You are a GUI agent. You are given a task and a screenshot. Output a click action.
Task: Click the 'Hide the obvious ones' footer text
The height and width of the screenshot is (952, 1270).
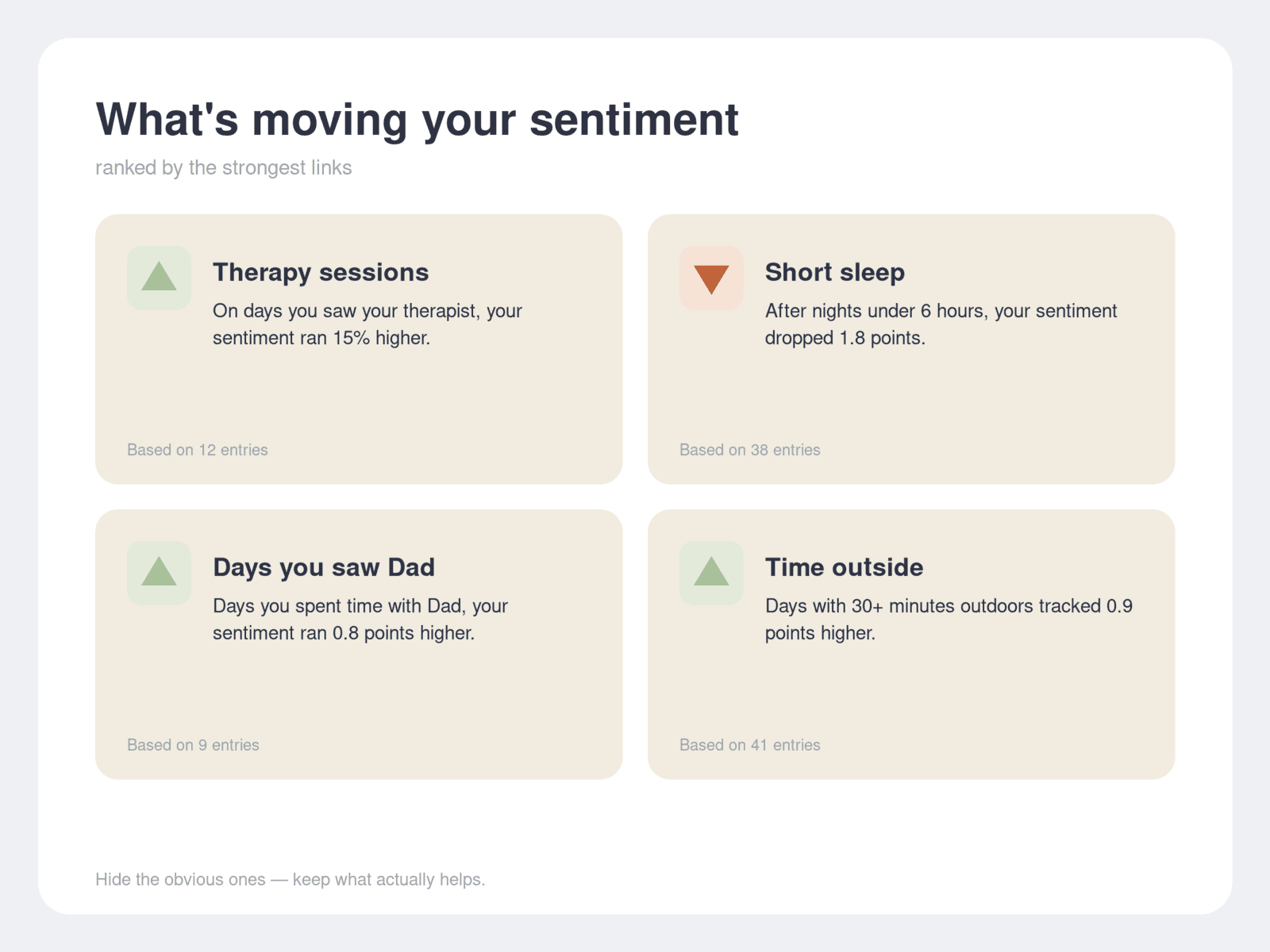[291, 879]
